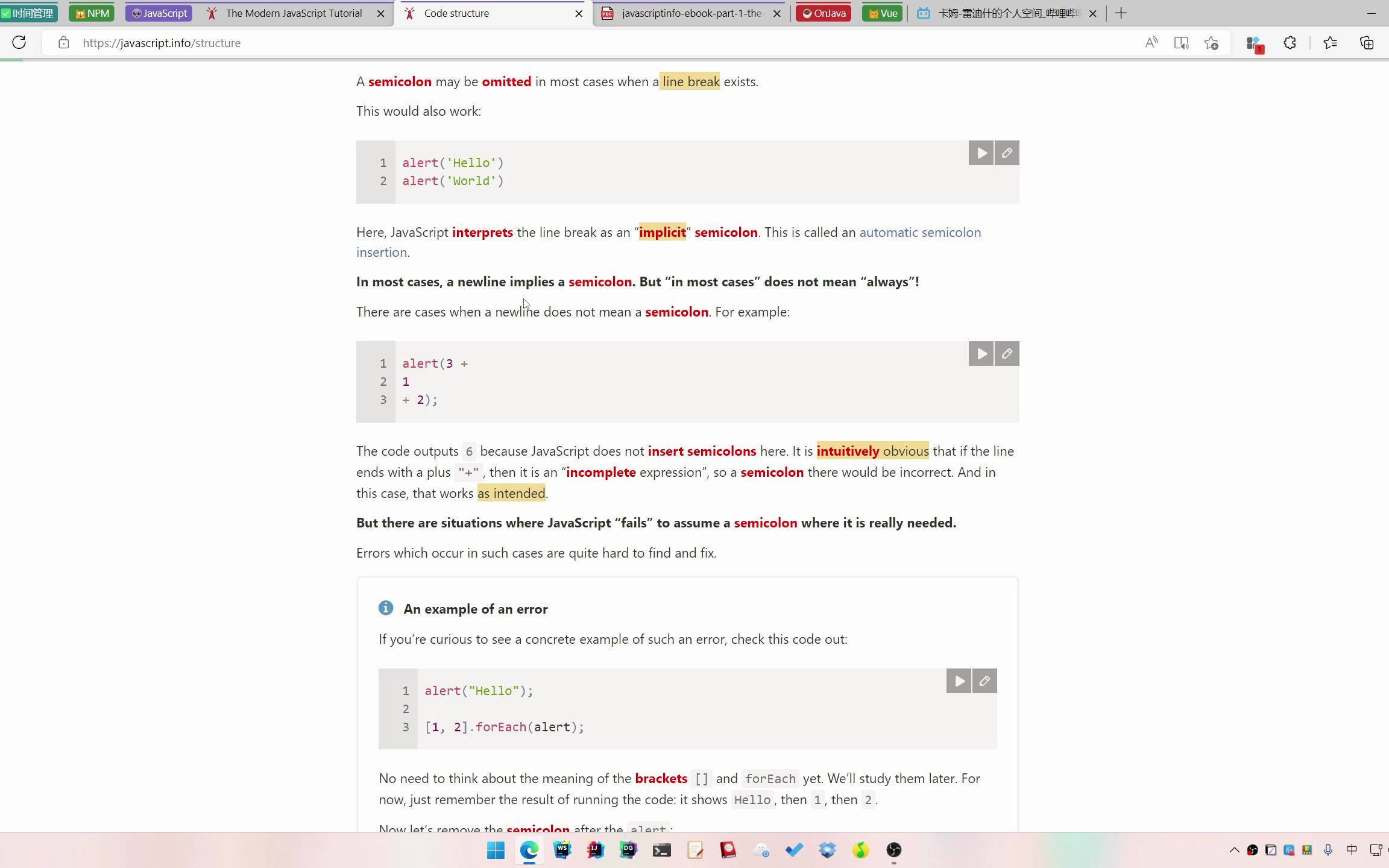Screen dimensions: 1389x868
Task: Add this page to favorites
Action: [1211, 43]
